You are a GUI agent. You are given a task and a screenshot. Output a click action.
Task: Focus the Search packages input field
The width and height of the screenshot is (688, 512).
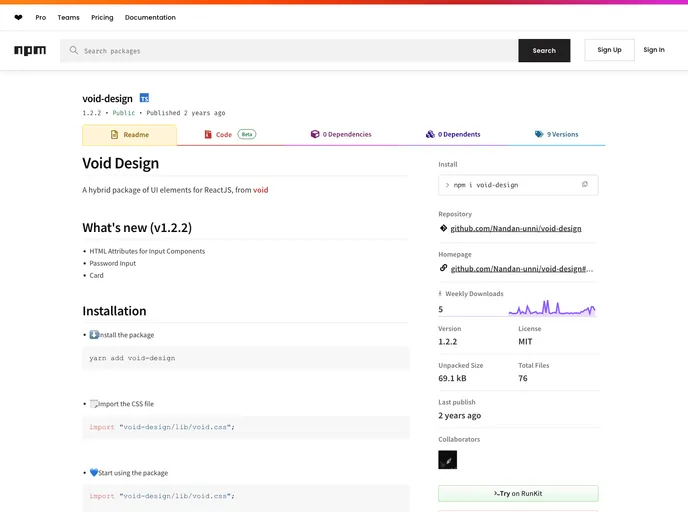point(289,50)
